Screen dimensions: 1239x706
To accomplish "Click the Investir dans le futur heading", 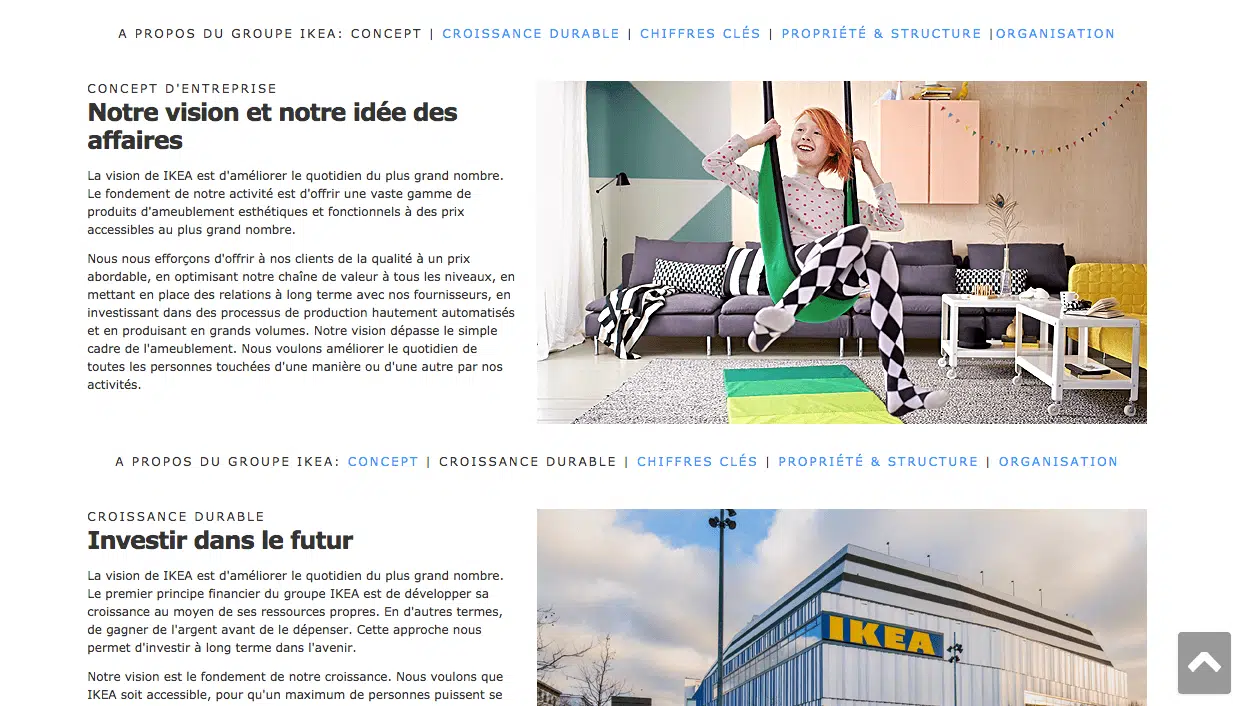I will 220,540.
